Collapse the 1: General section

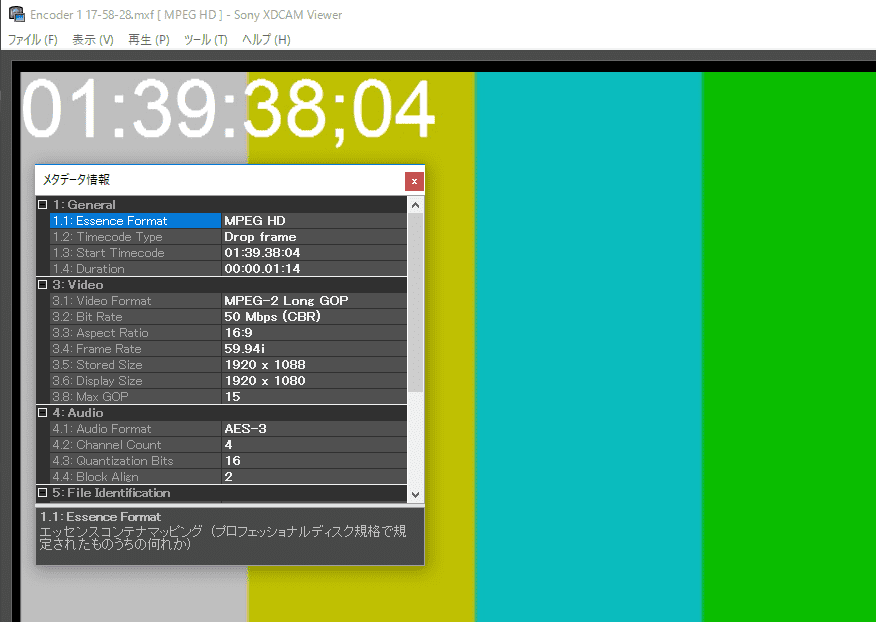click(x=42, y=205)
